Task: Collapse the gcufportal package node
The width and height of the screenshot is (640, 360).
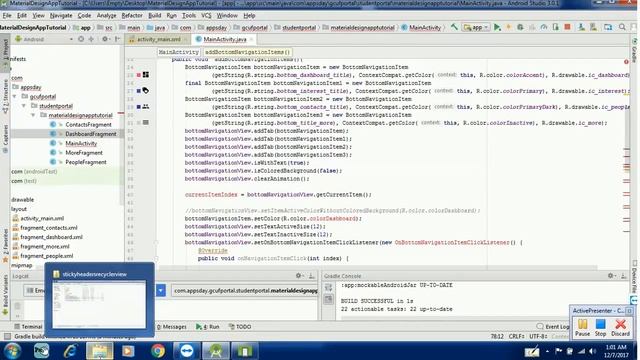Action: 15,97
